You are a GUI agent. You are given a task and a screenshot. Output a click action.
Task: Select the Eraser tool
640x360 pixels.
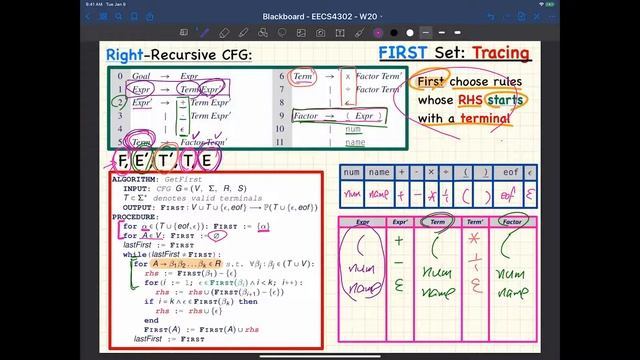[224, 33]
